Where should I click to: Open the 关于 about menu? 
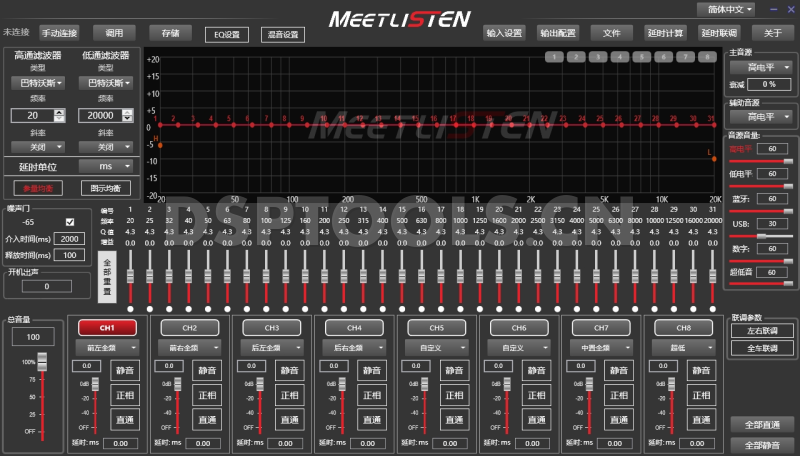coord(772,33)
